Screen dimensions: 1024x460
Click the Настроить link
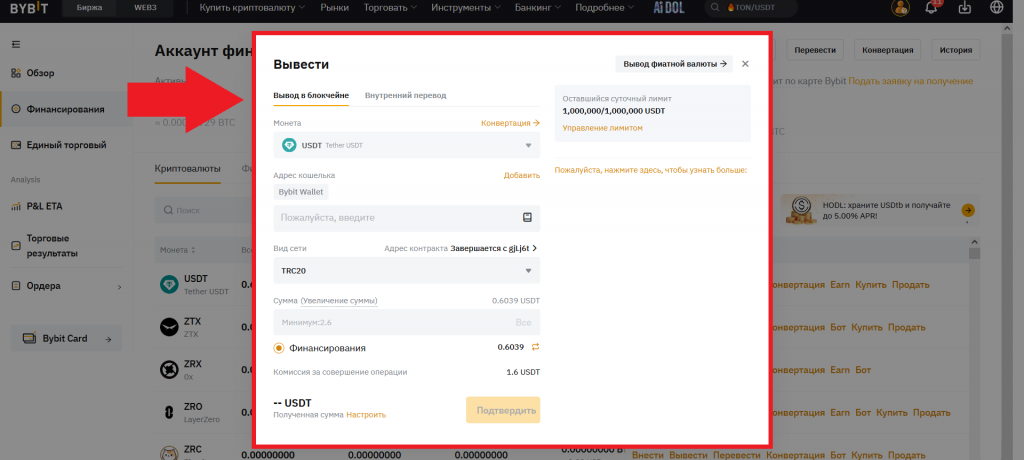[x=366, y=415]
